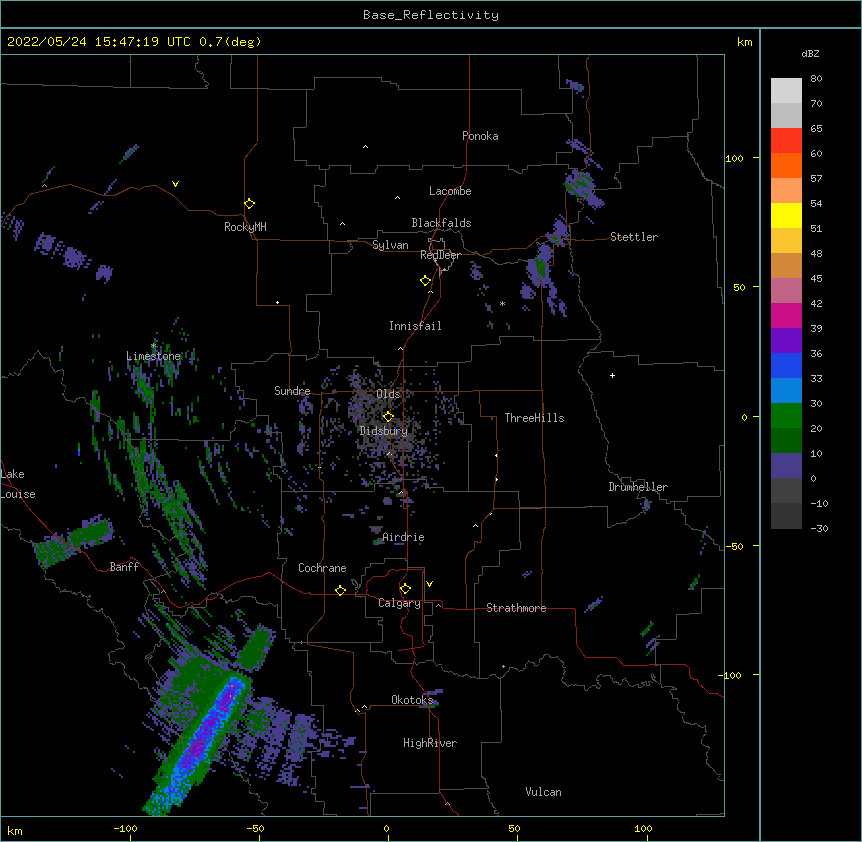Select the orange 57-60 dBZ legend swatch

coord(786,165)
